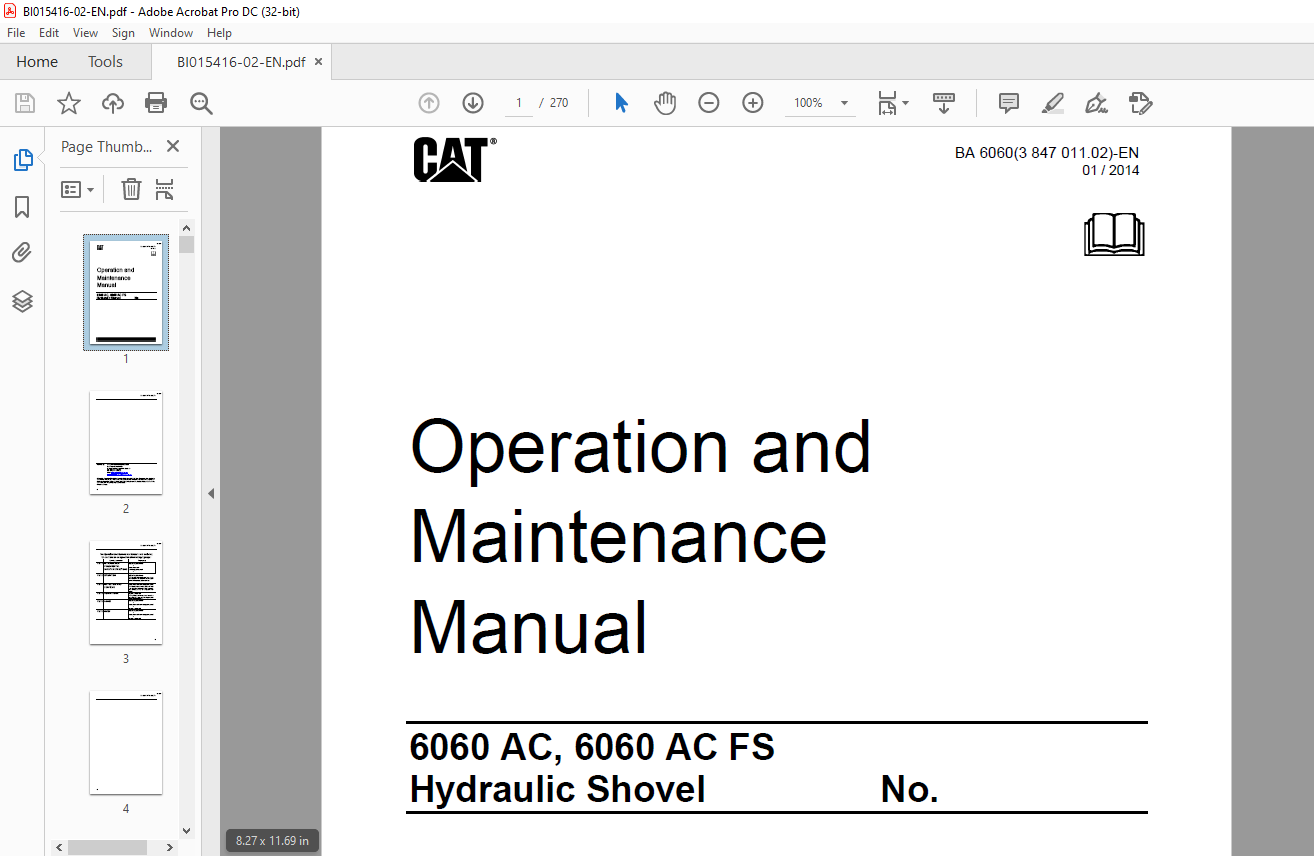The image size is (1314, 856).
Task: Go to the next page arrow
Action: pos(473,103)
